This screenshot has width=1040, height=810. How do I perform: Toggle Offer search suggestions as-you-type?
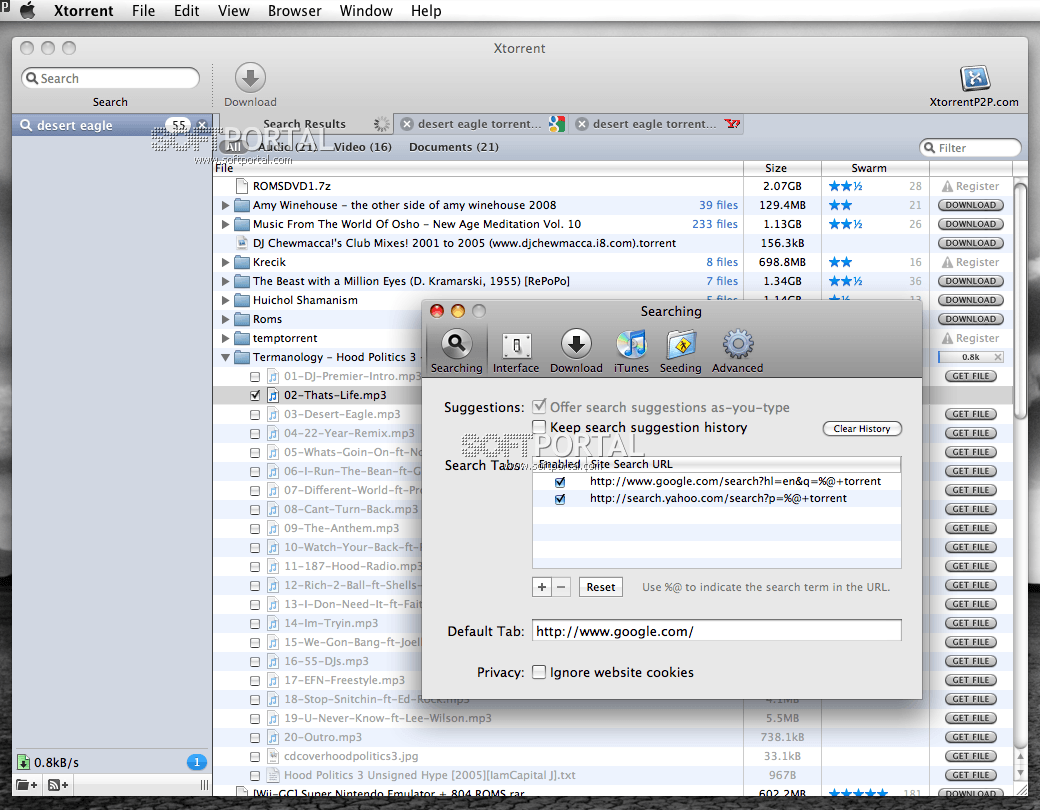540,407
